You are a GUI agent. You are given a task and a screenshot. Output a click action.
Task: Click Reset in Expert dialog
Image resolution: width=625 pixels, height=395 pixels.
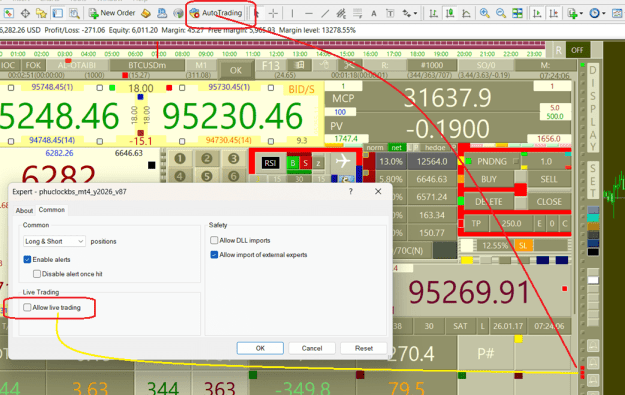coord(364,348)
